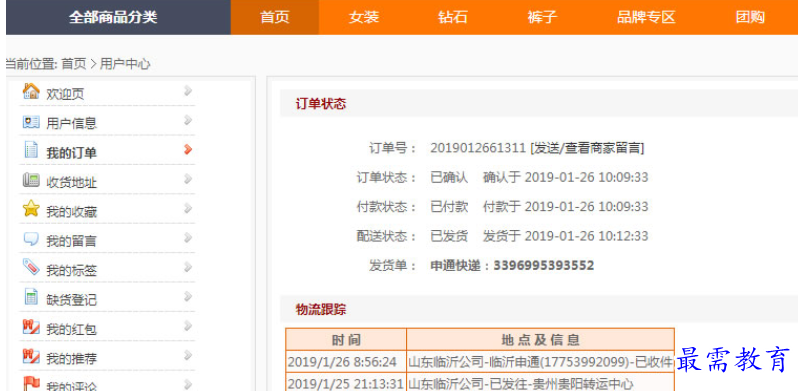Viewport: 798px width, 391px height.
Task: Open the 全部商品分类 category menu
Action: [118, 17]
